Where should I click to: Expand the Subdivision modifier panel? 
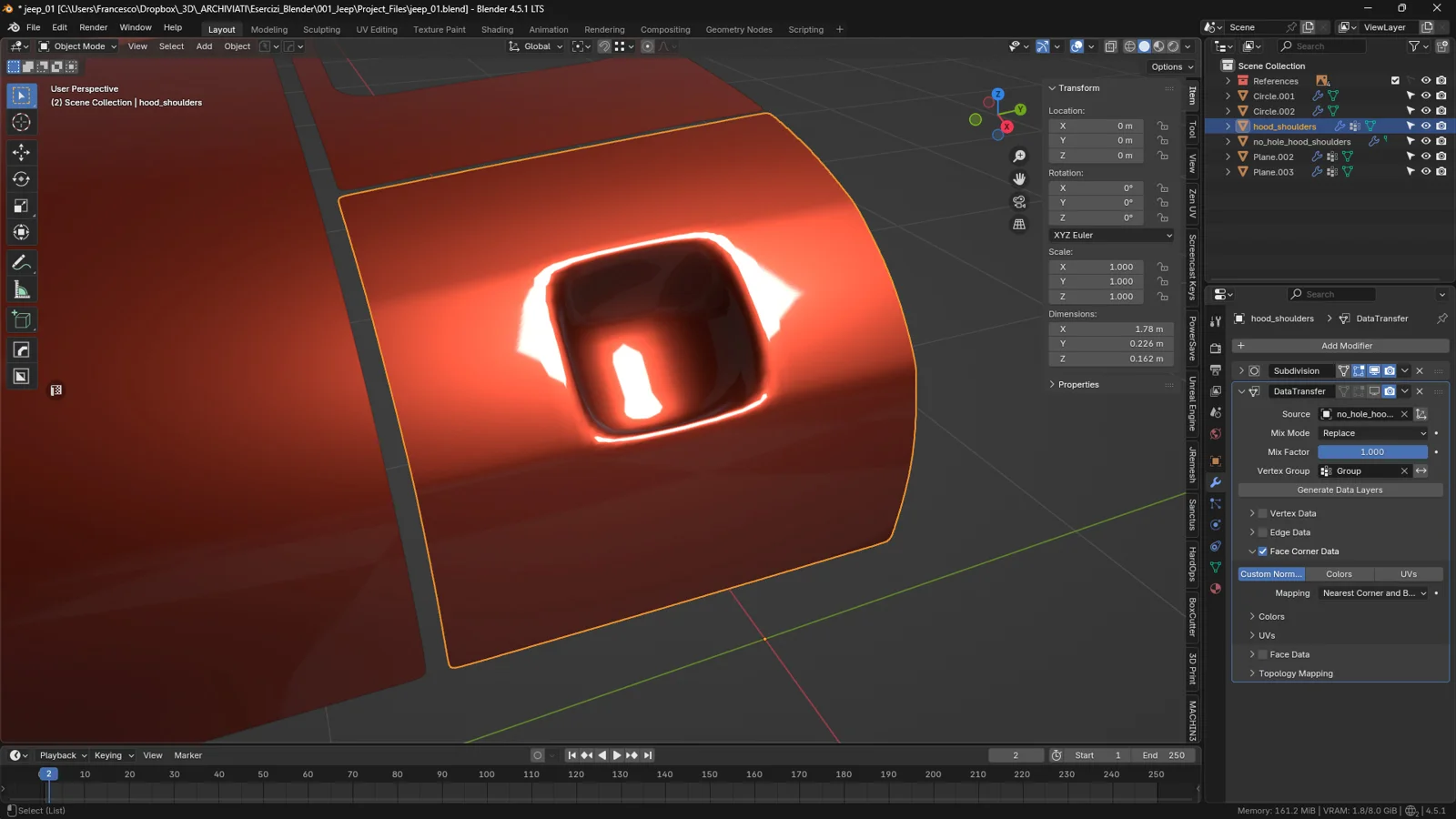pyautogui.click(x=1241, y=370)
